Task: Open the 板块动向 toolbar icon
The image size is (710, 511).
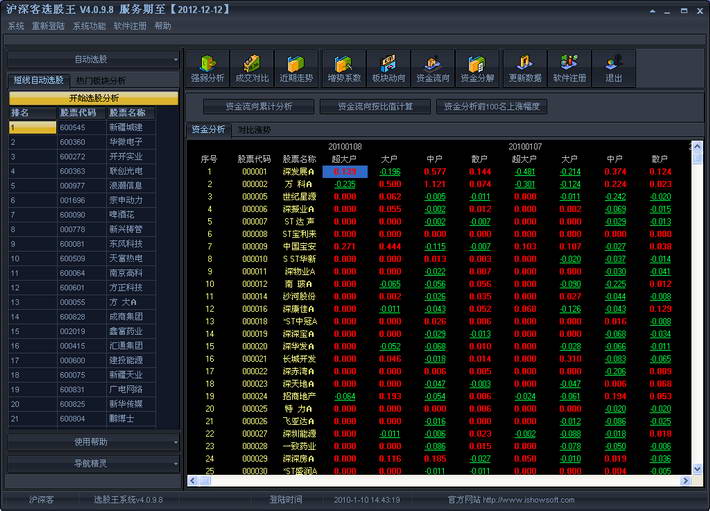Action: (389, 68)
